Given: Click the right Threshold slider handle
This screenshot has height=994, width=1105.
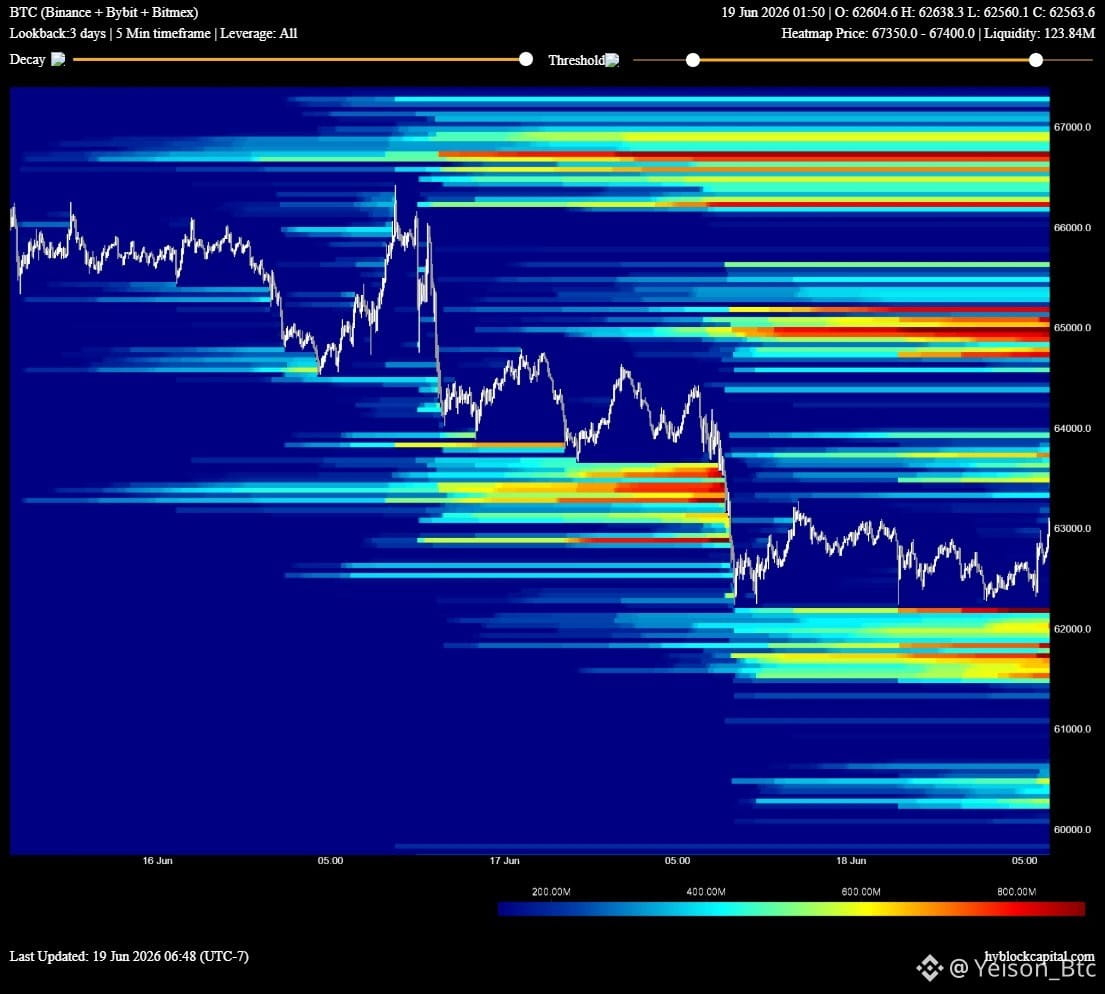Looking at the screenshot, I should click(1036, 60).
